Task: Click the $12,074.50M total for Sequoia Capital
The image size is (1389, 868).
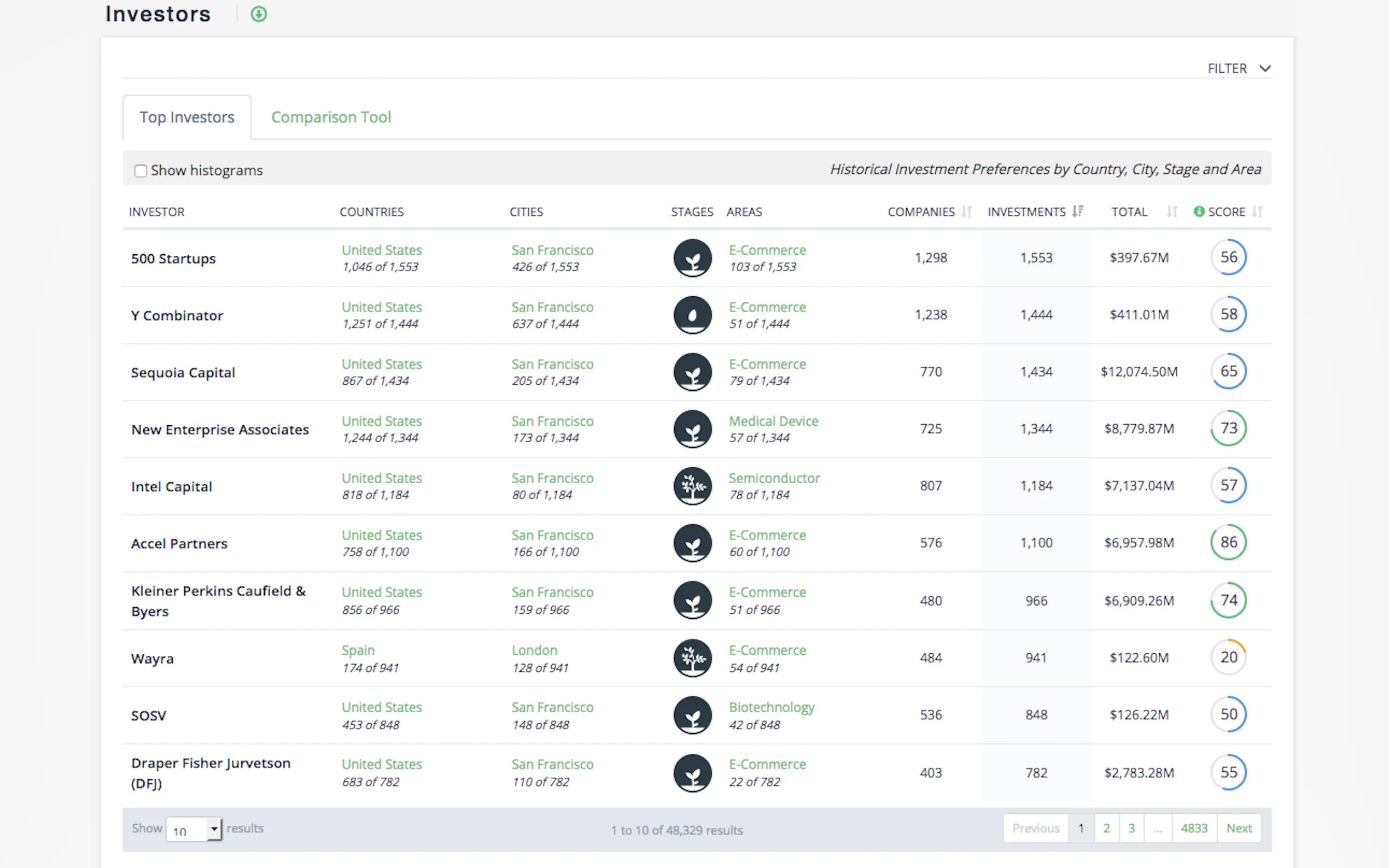Action: 1139,372
